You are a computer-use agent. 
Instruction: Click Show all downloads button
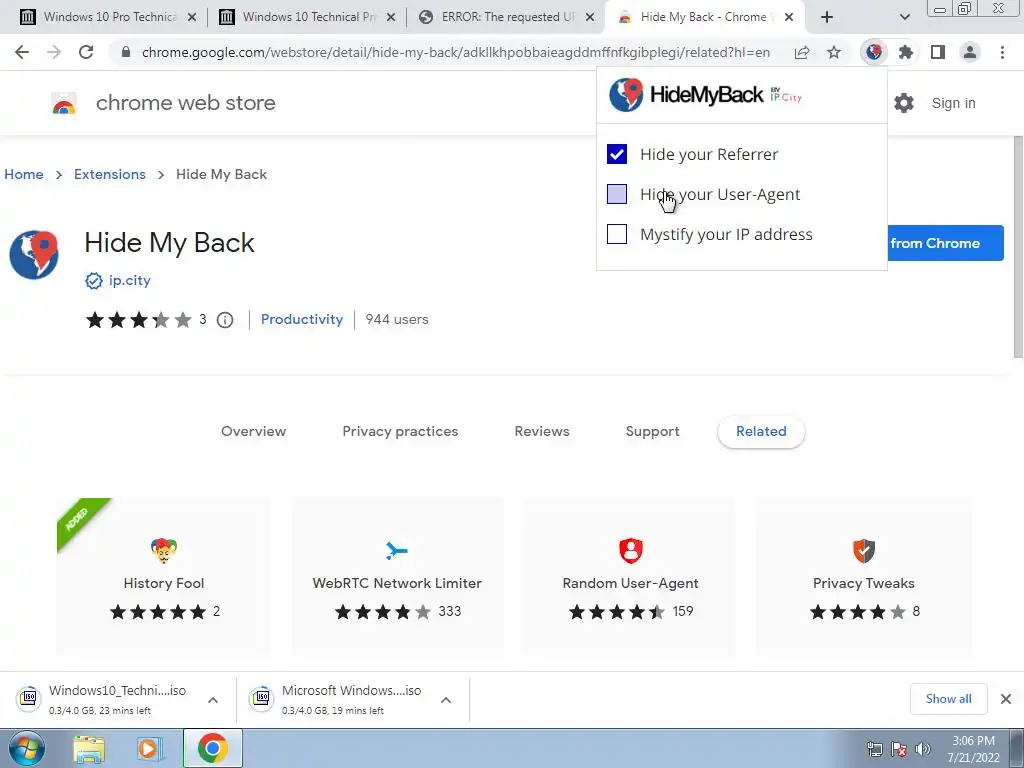[x=948, y=699]
